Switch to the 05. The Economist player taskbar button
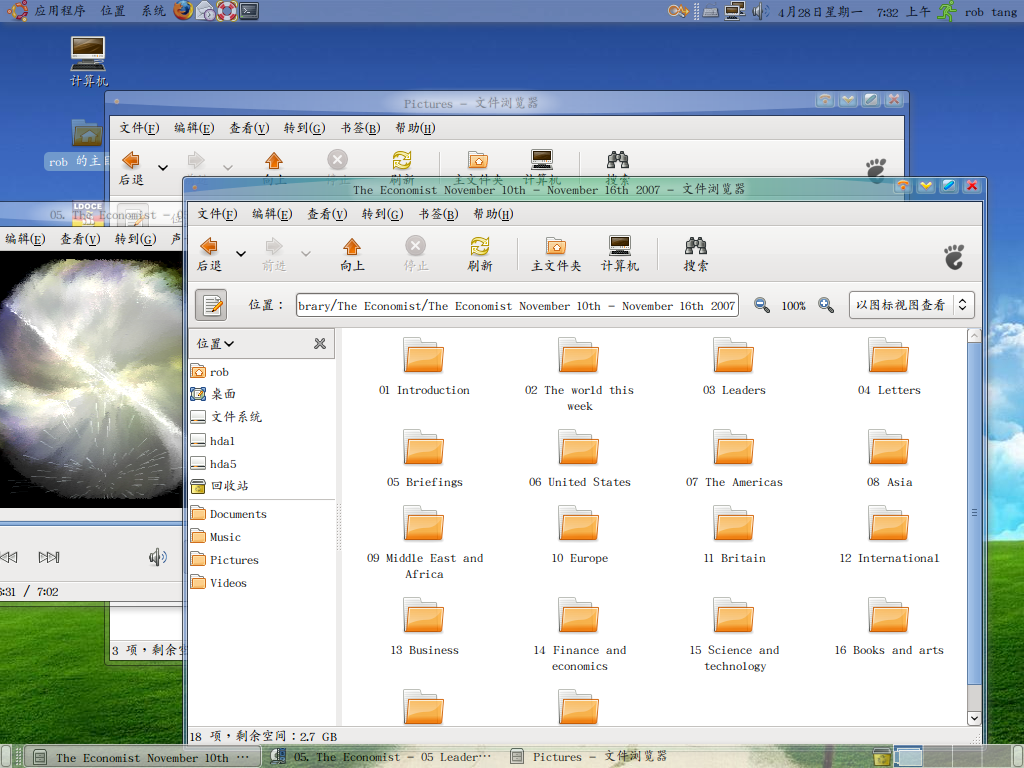 tap(381, 757)
